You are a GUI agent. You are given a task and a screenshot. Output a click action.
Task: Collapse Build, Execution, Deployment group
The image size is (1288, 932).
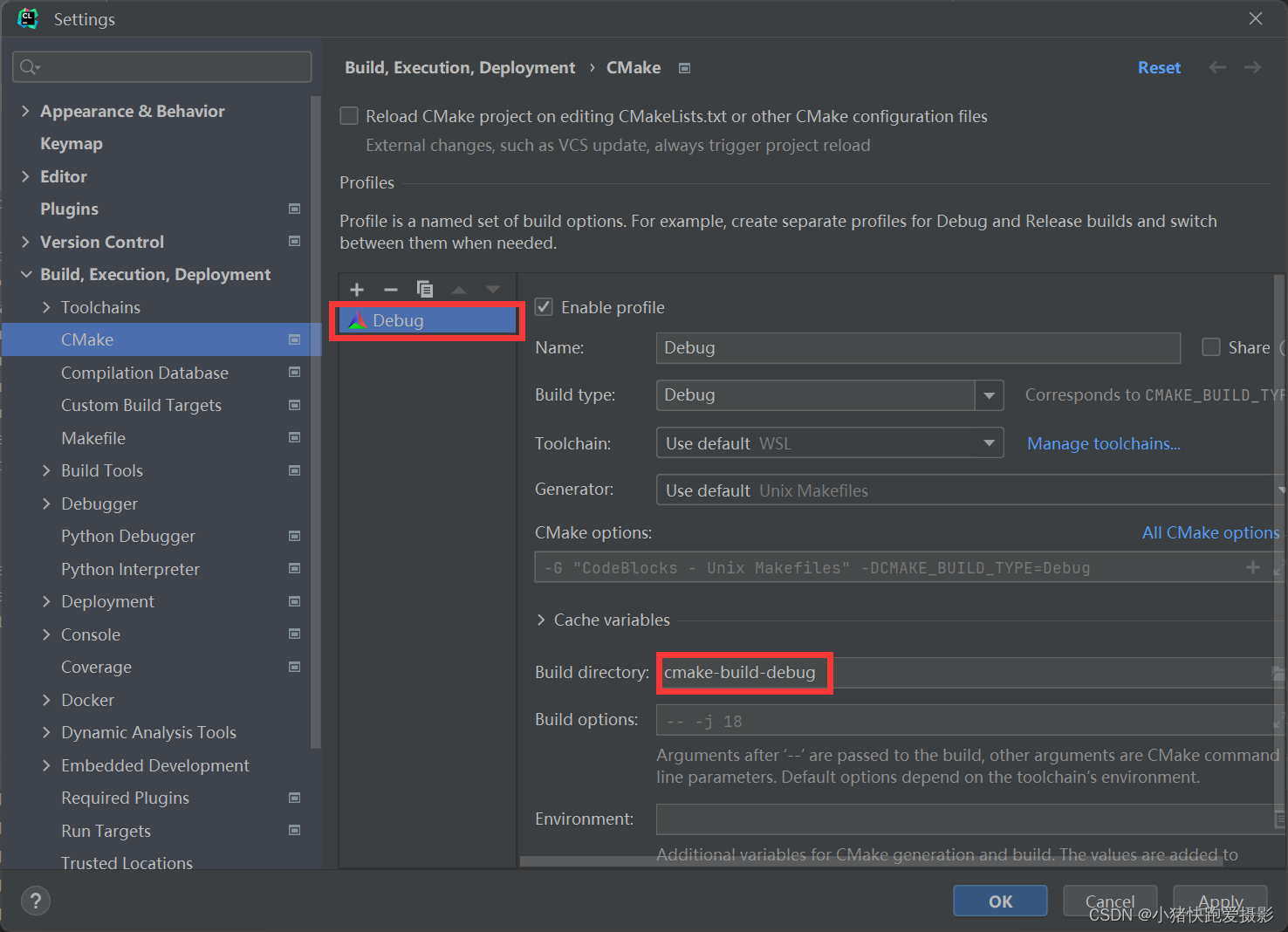25,274
